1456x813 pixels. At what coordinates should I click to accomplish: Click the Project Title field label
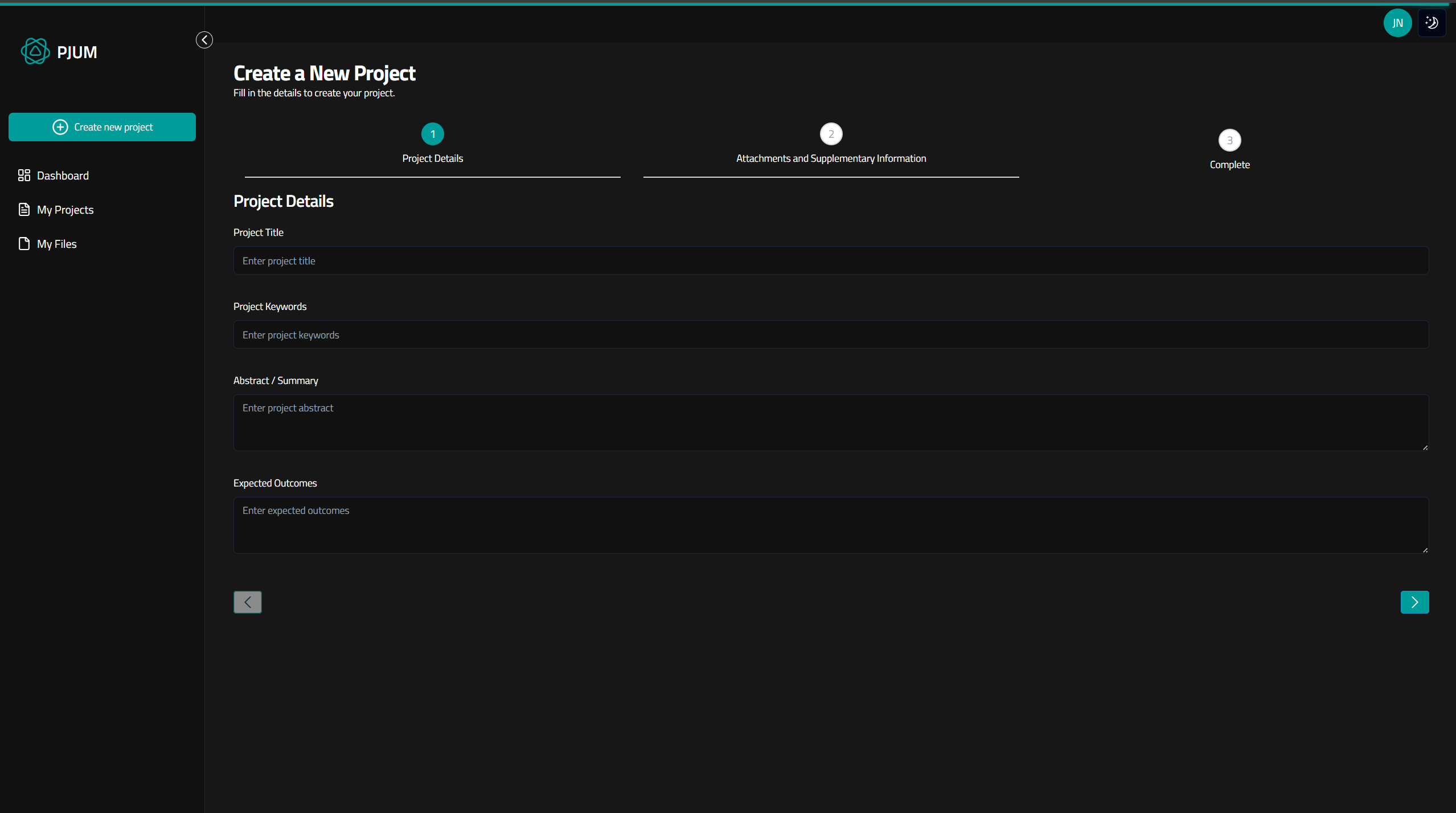(x=259, y=232)
